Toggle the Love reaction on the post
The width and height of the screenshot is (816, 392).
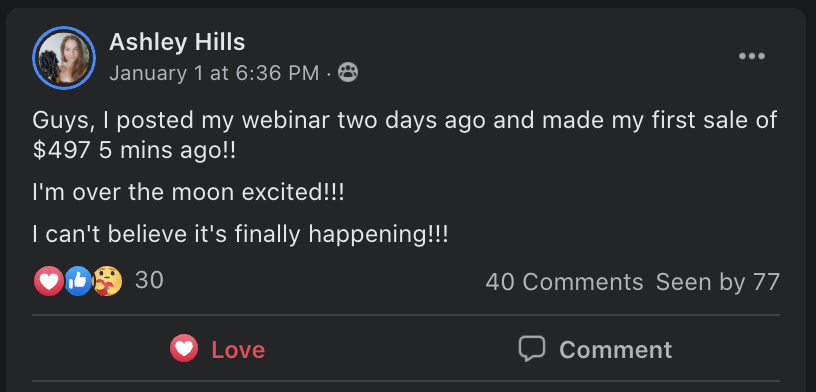(x=218, y=349)
